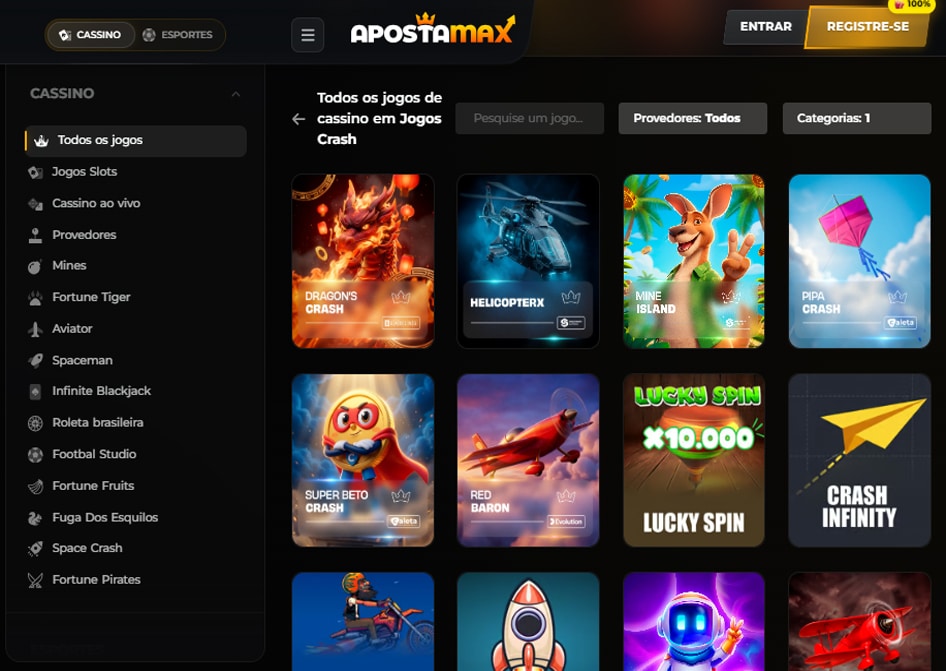Collapse the CASSINO sidebar section
946x671 pixels.
coord(236,94)
